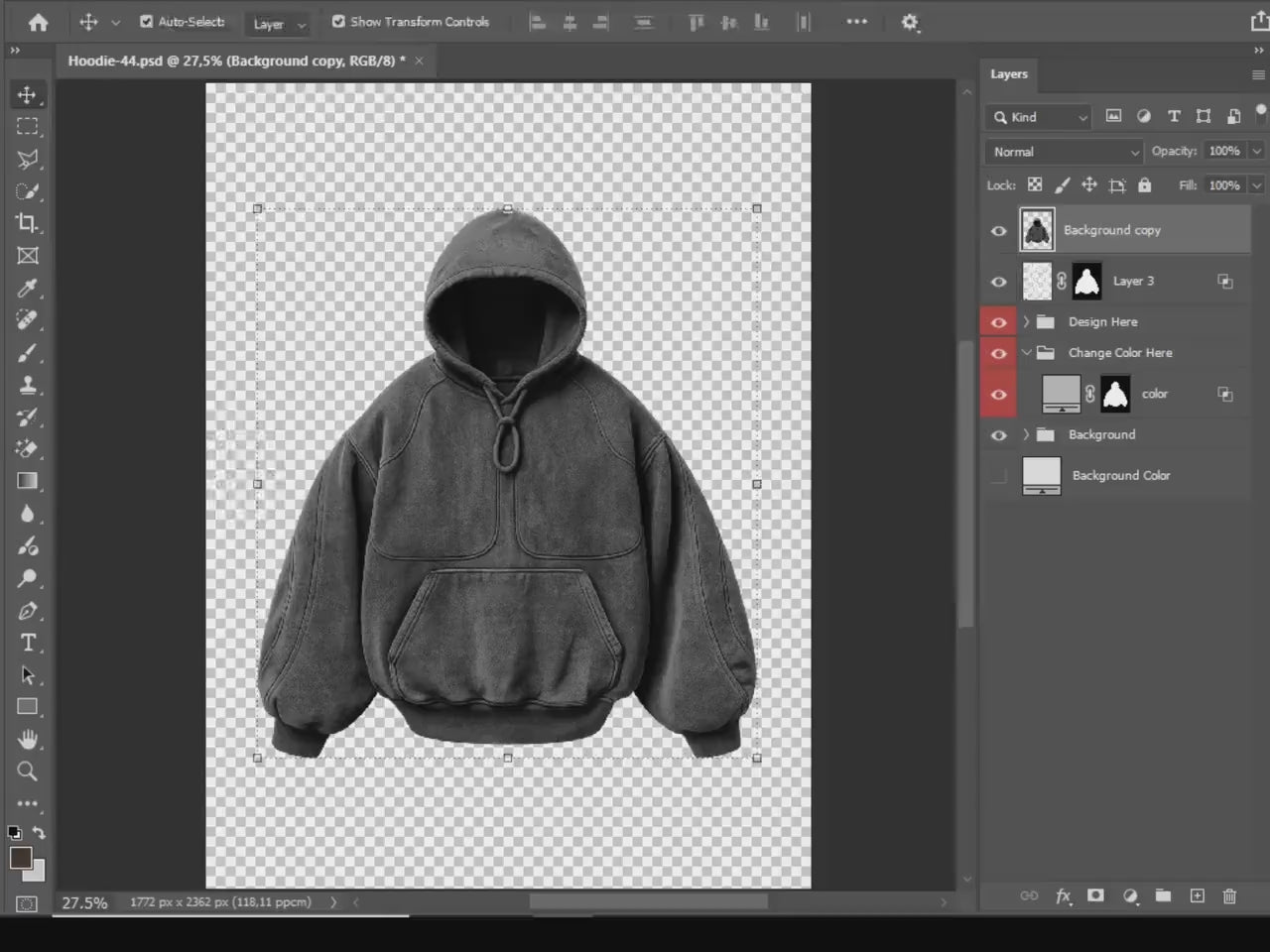The width and height of the screenshot is (1270, 952).
Task: Switch to the Layers tab
Action: 1008,73
